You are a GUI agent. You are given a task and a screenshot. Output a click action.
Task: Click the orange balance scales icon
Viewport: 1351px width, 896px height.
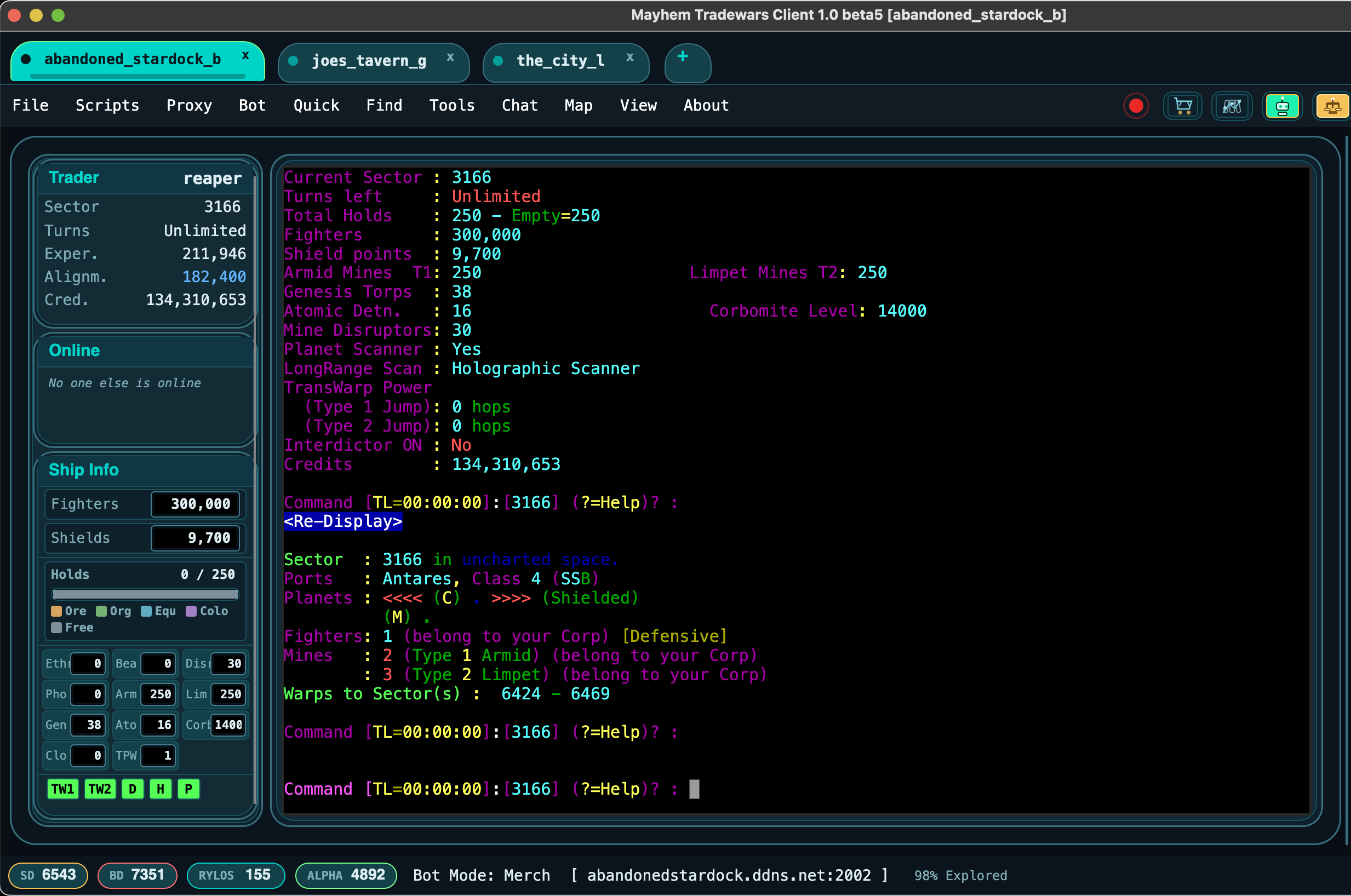coord(1332,106)
